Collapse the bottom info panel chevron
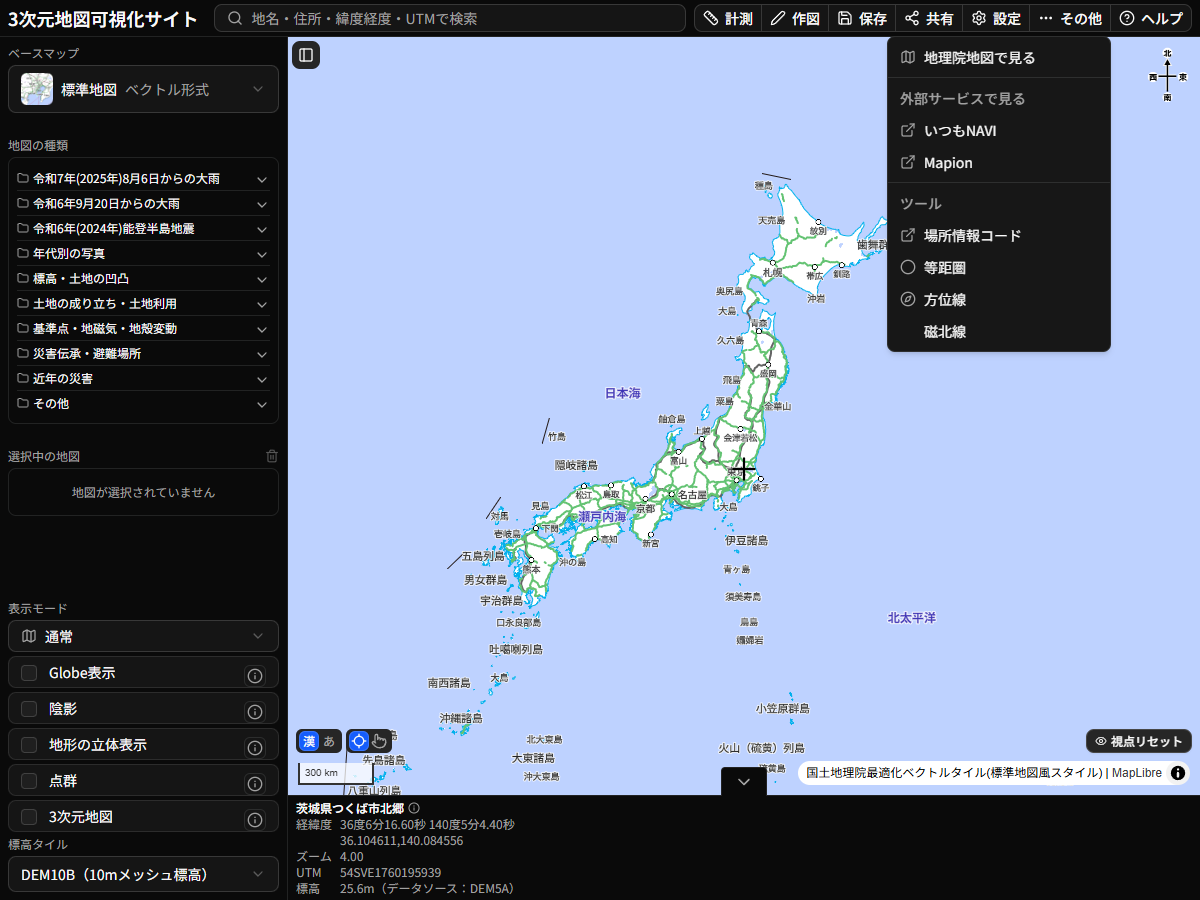 tap(744, 782)
